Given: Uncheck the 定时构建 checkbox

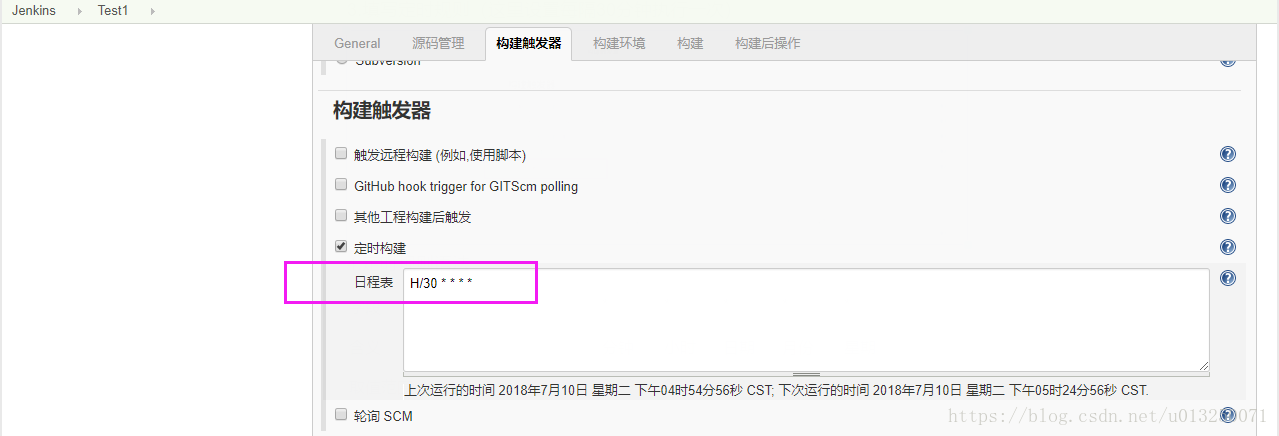Looking at the screenshot, I should (x=341, y=246).
